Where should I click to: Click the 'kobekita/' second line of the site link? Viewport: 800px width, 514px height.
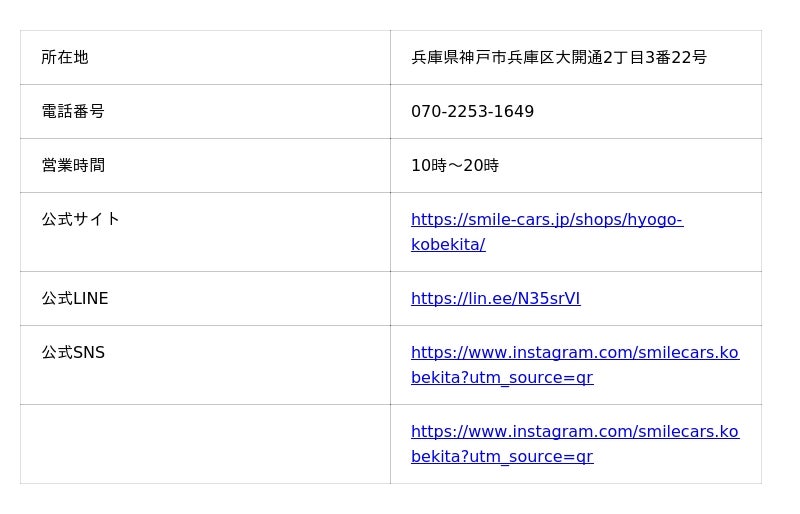coord(448,244)
